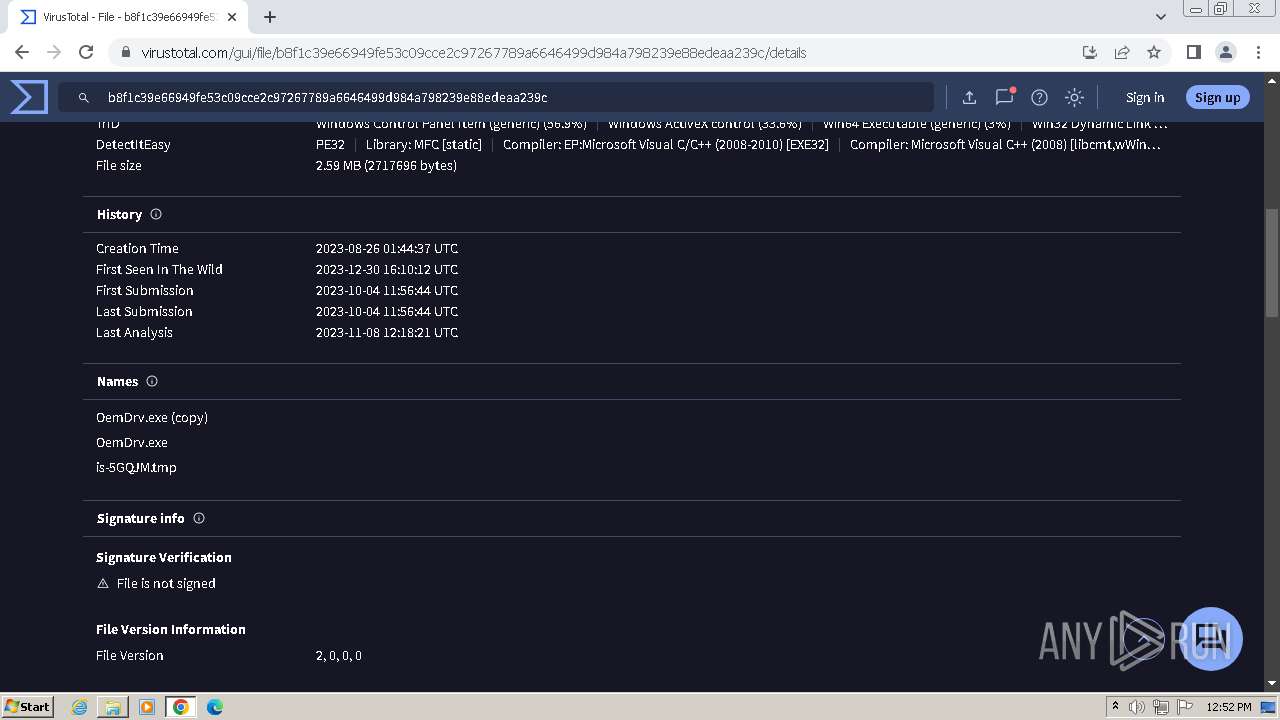Click the volume speaker tray icon
This screenshot has width=1280, height=720.
coord(1137,707)
